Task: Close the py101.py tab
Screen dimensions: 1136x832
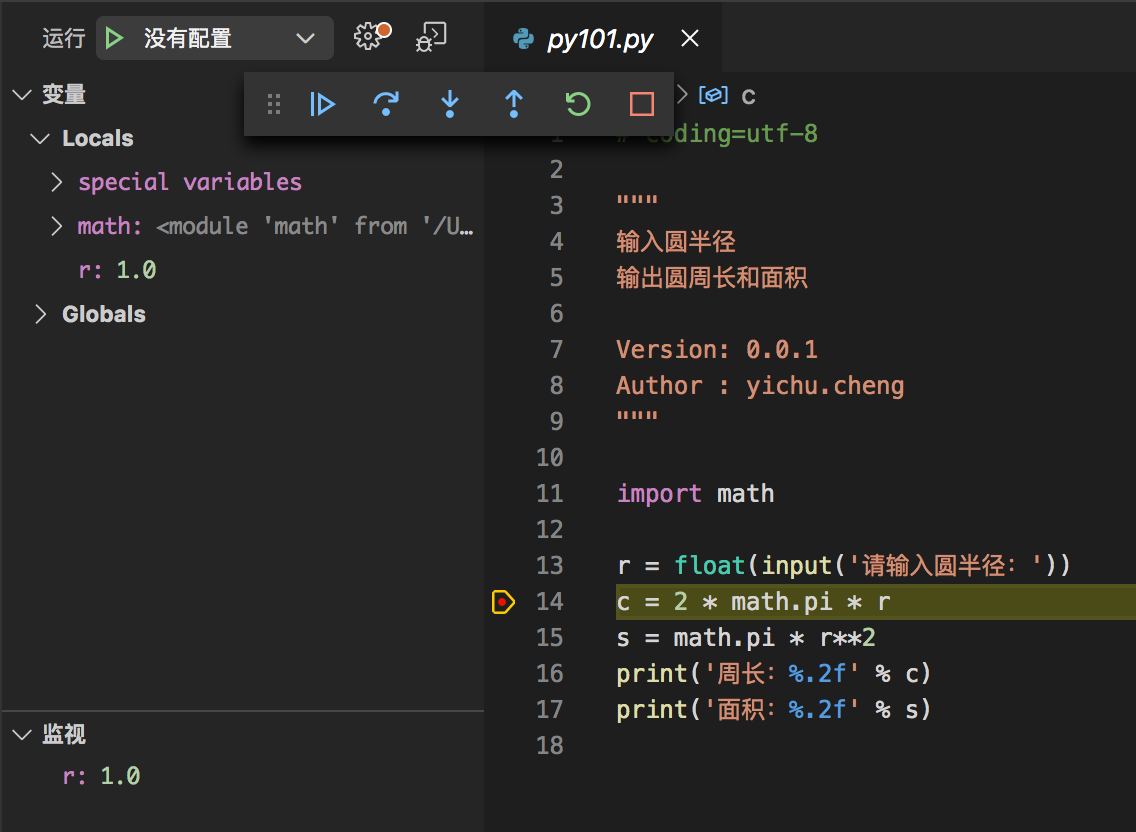Action: [x=690, y=39]
